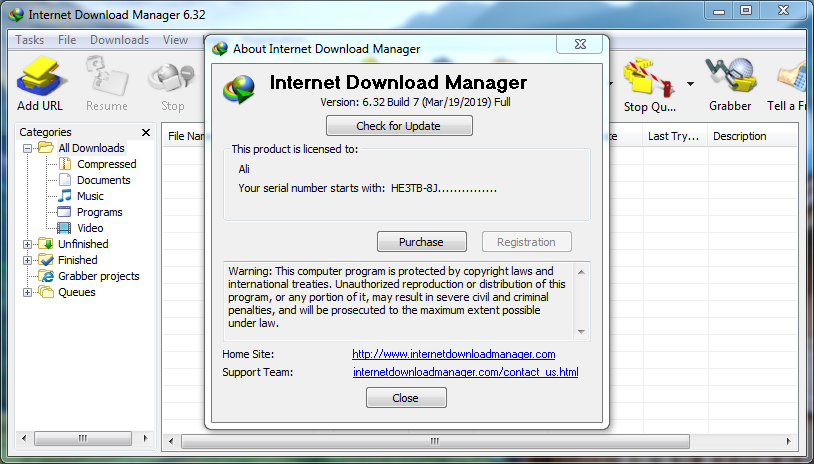Click the Queues folder icon
Viewport: 814px width, 464px height.
coord(46,292)
